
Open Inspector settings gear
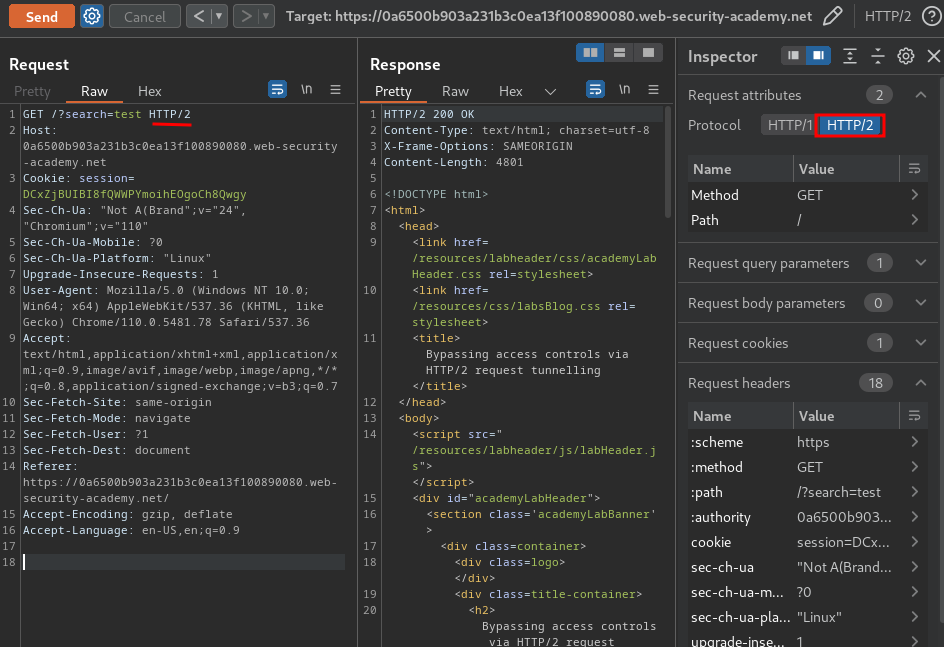pyautogui.click(x=905, y=56)
